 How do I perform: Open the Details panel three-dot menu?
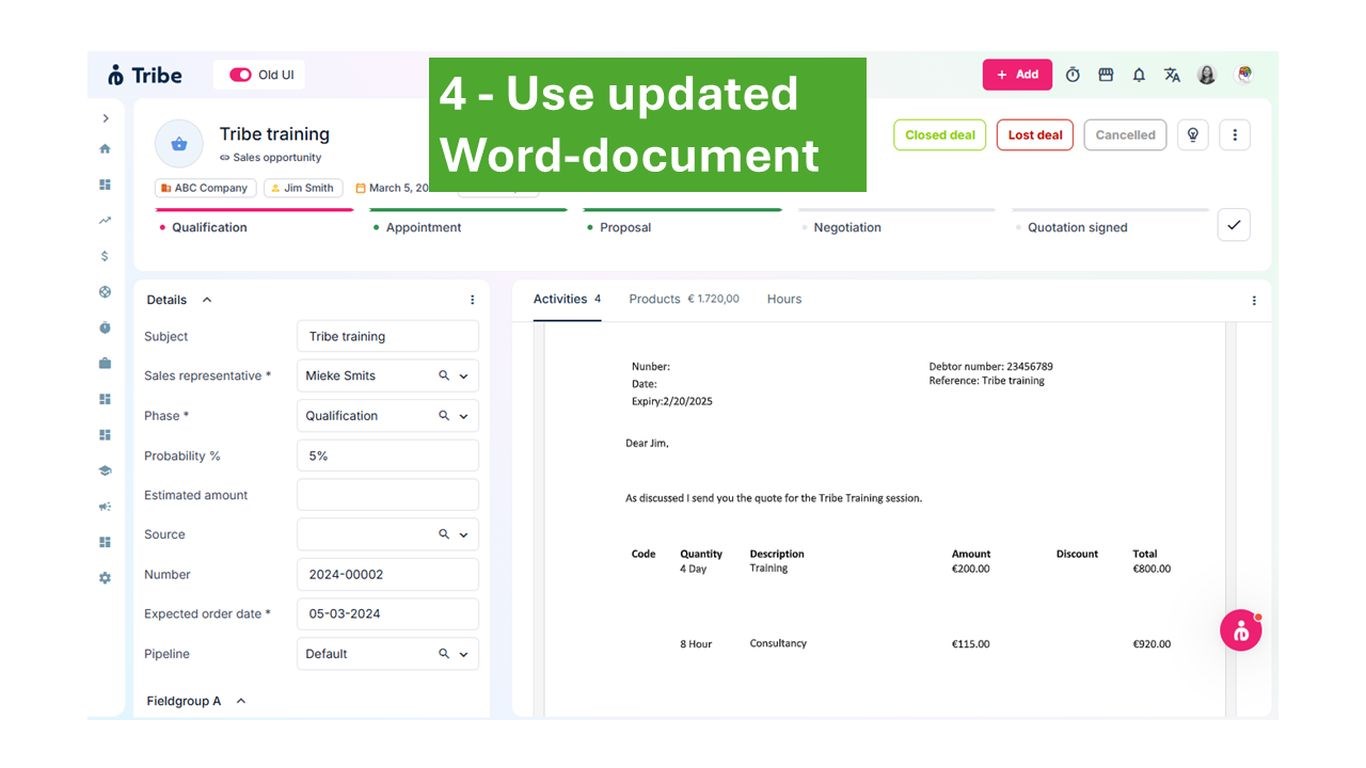pyautogui.click(x=473, y=300)
